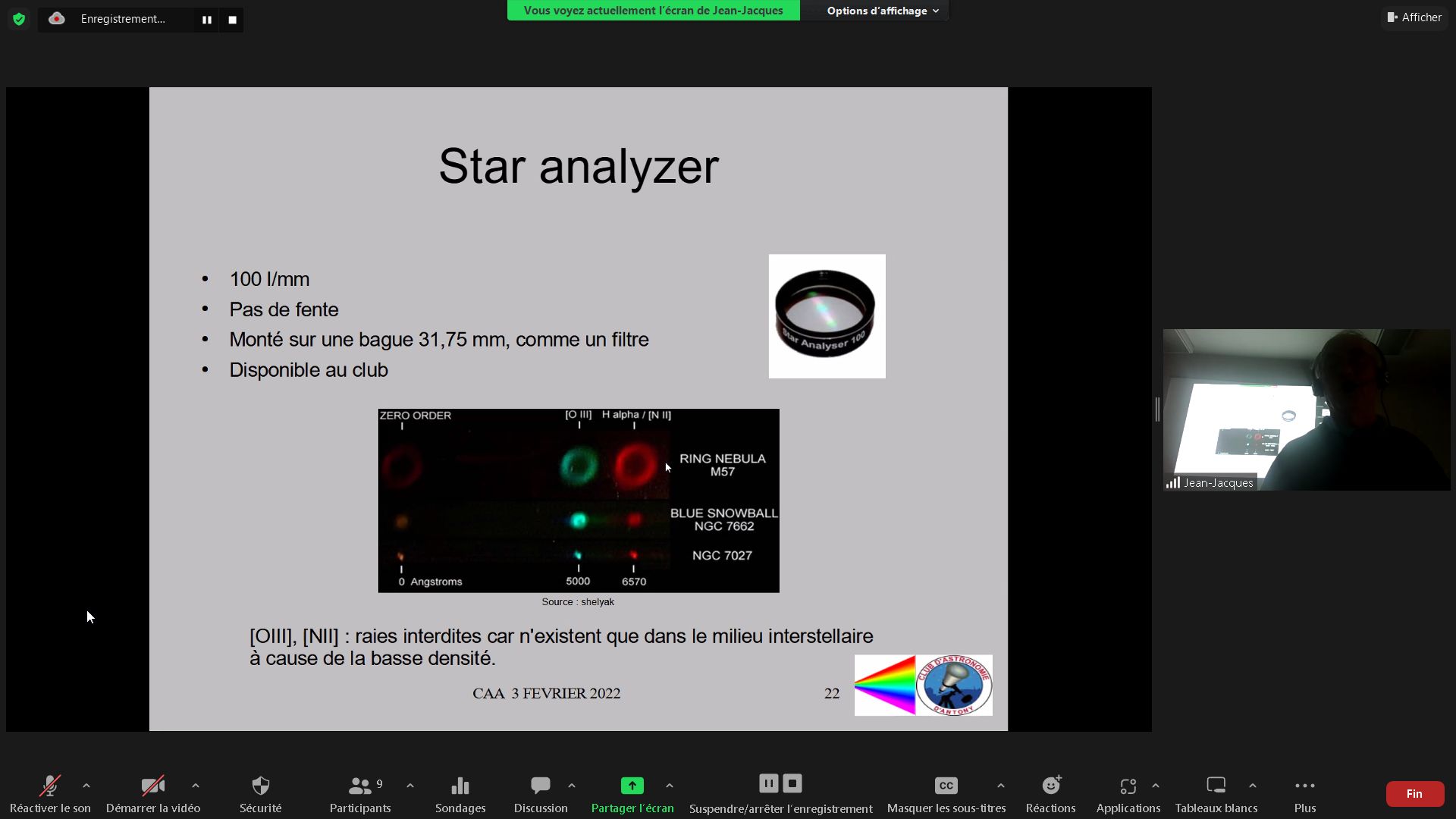Open Tableaux blancs whiteboards
The image size is (1456, 819).
(x=1216, y=794)
